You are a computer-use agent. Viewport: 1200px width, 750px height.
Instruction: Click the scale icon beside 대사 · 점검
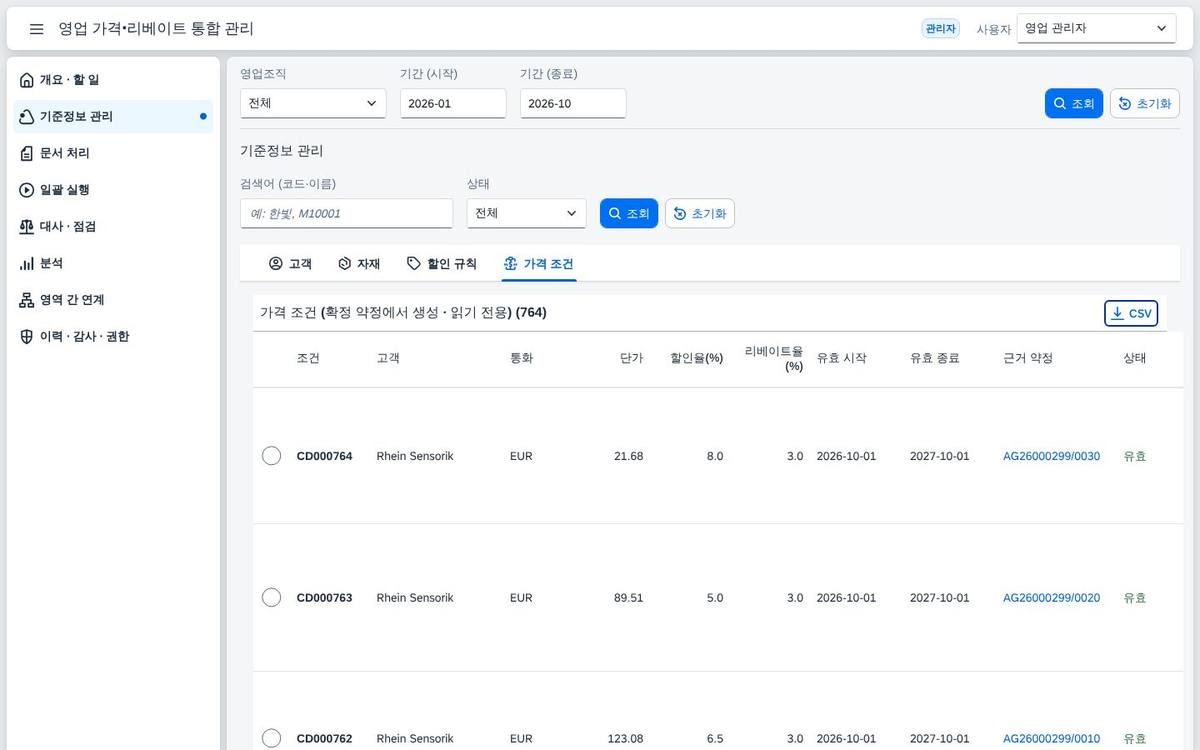tap(27, 227)
